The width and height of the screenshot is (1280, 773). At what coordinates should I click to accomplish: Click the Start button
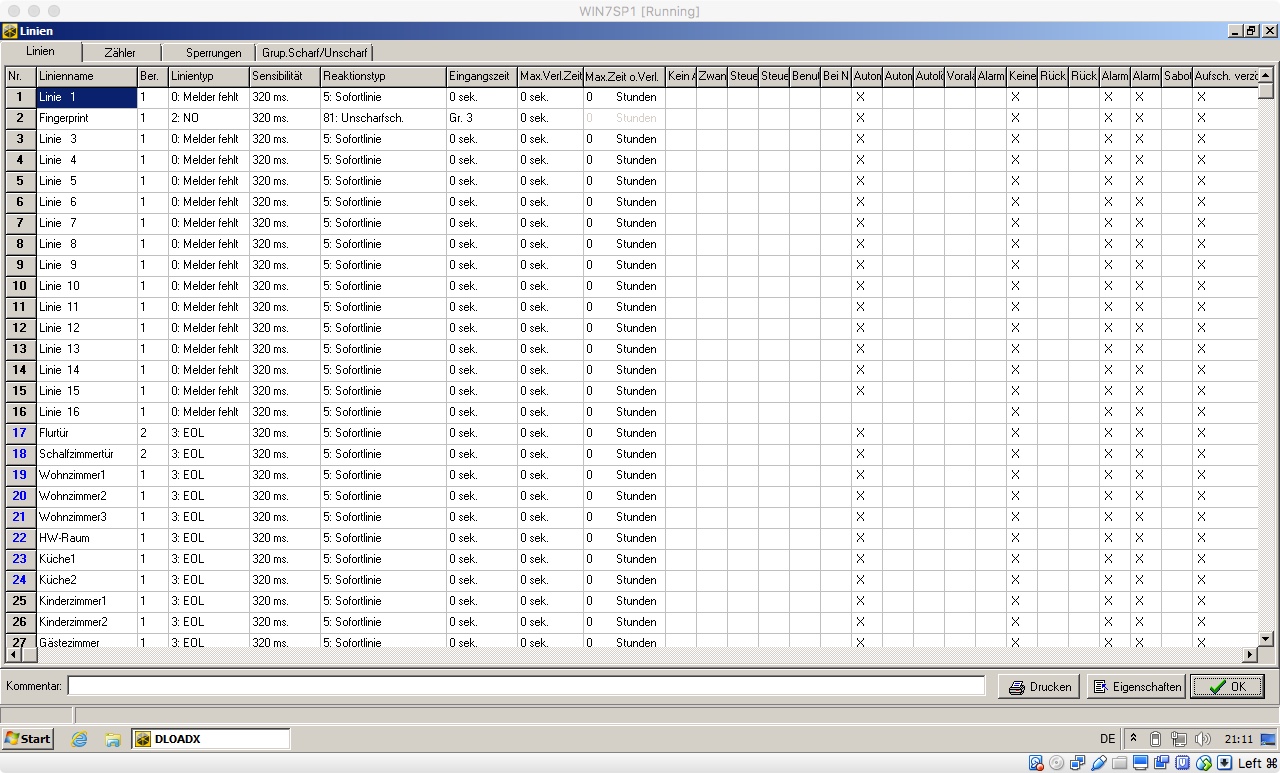28,739
